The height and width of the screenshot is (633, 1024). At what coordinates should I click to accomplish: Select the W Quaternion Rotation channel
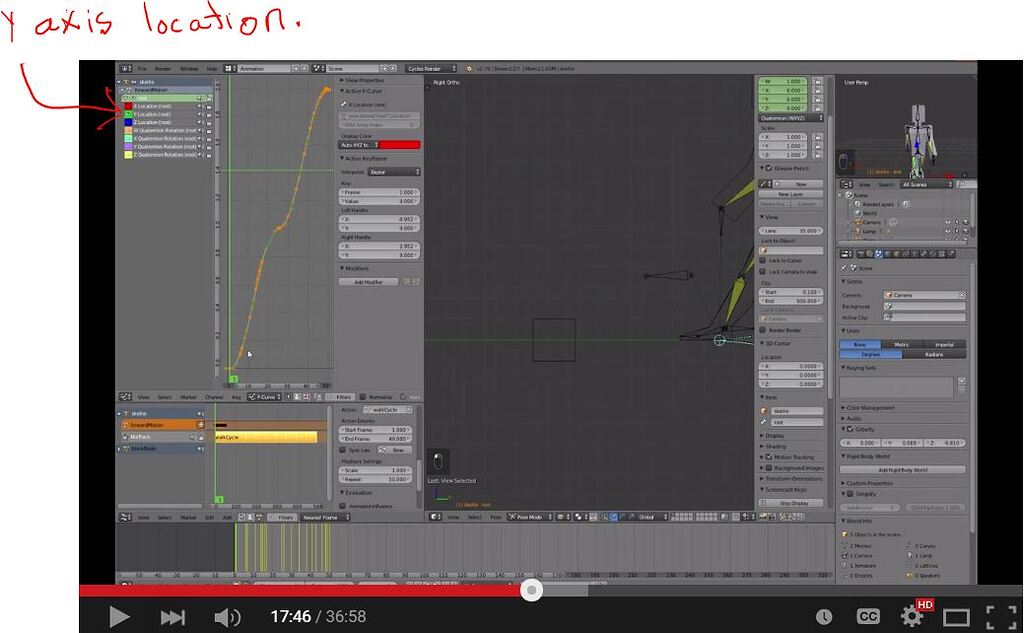pyautogui.click(x=167, y=131)
